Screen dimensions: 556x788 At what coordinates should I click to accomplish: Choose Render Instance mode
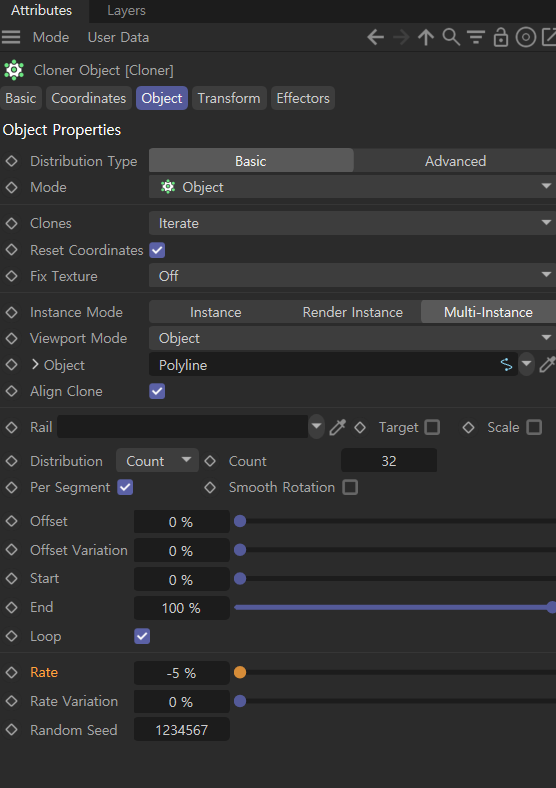(x=352, y=312)
